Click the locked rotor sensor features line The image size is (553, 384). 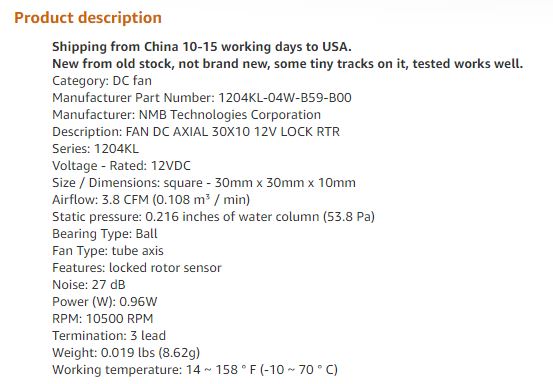click(137, 267)
